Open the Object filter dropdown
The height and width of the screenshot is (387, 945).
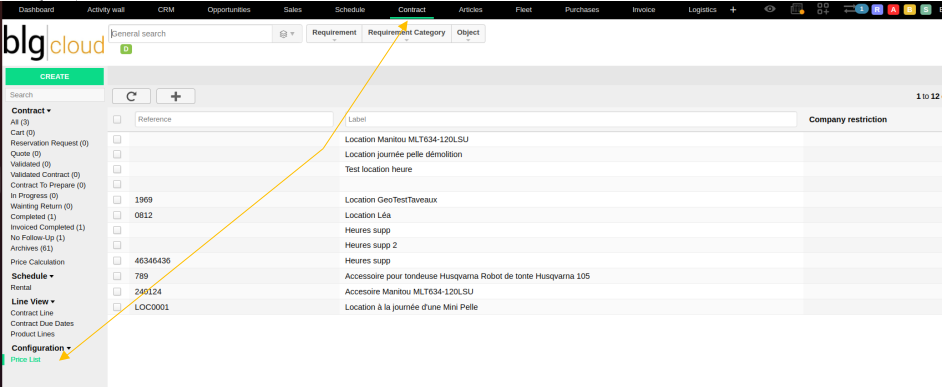(x=468, y=34)
